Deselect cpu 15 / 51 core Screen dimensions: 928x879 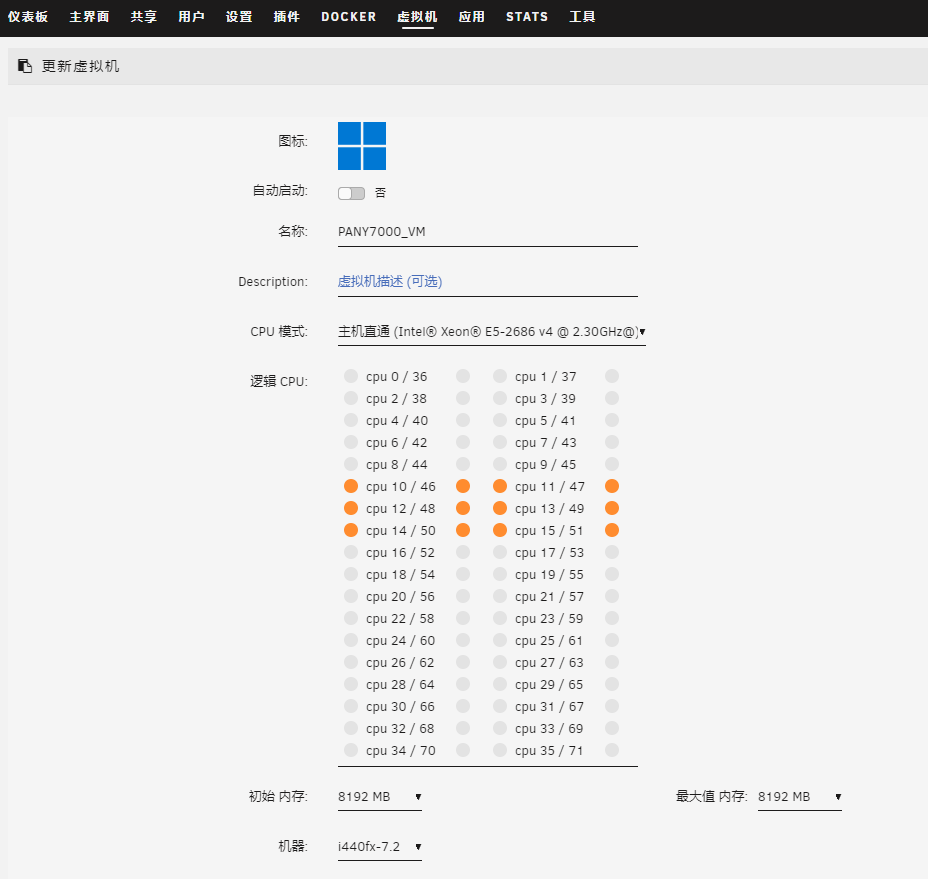coord(500,531)
